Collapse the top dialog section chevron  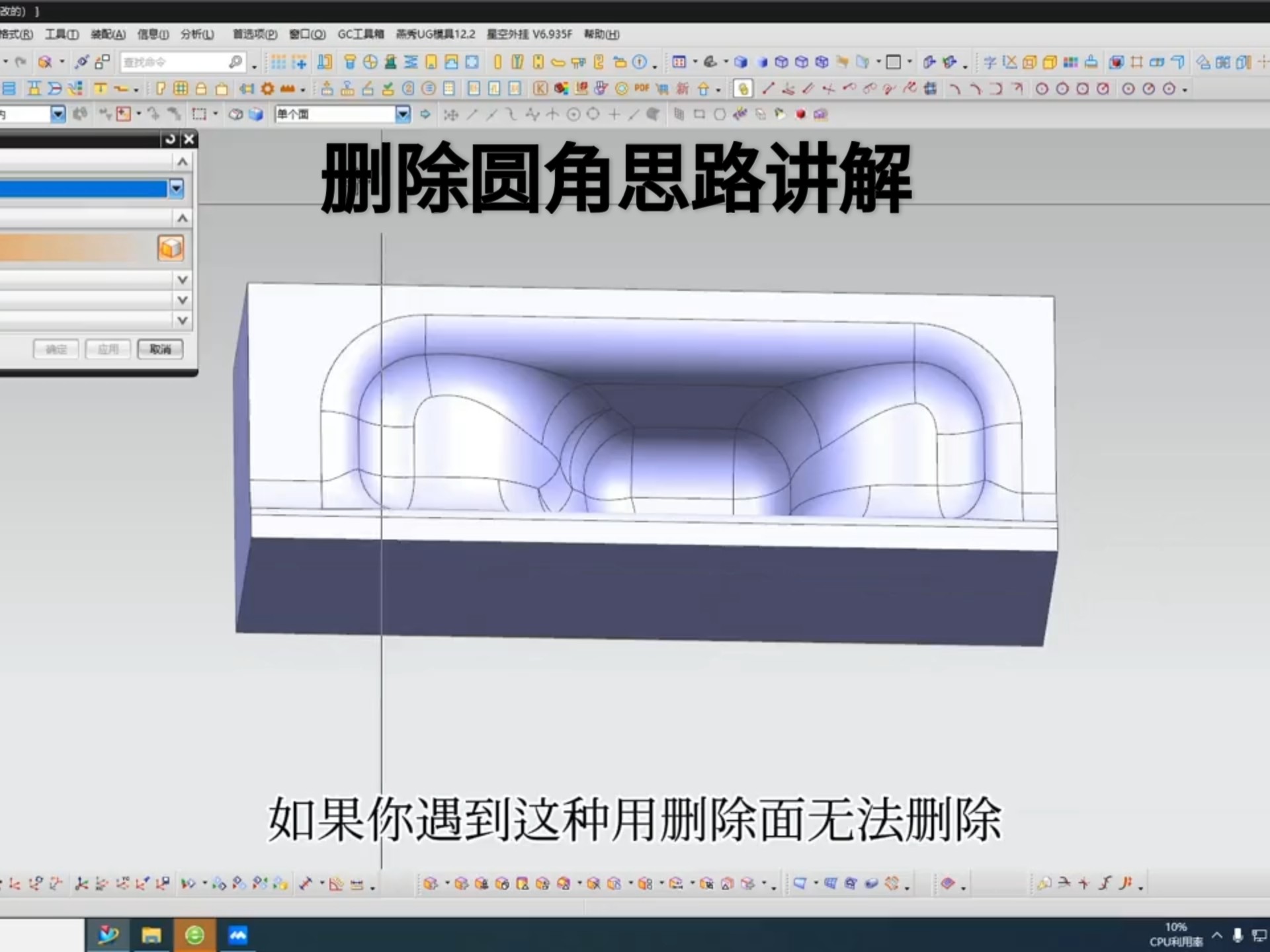182,161
